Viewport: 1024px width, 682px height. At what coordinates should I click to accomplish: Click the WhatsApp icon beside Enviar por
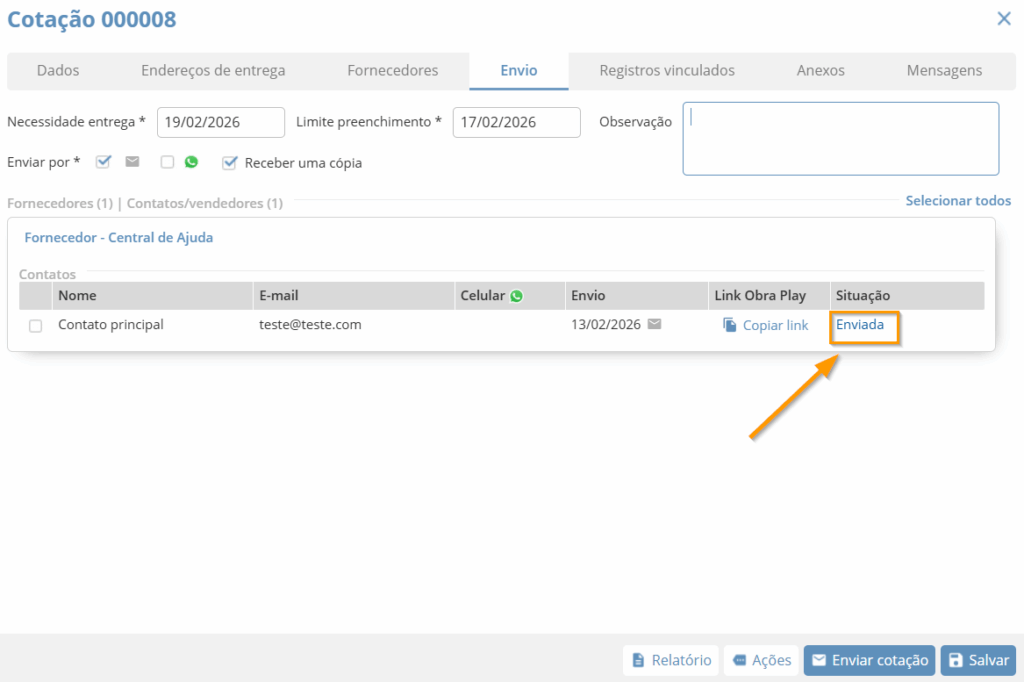click(x=191, y=162)
